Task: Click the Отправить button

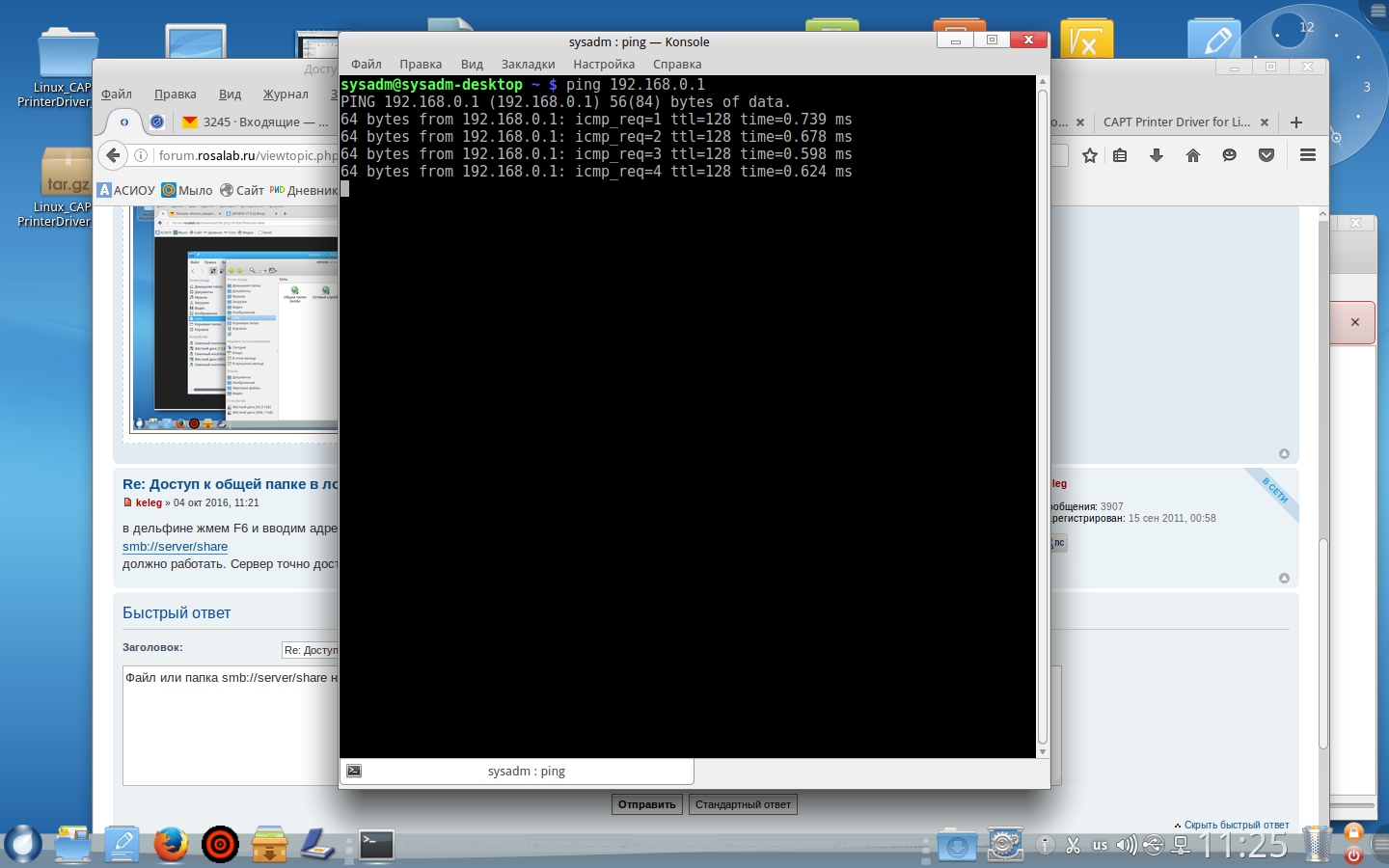Action: click(647, 804)
